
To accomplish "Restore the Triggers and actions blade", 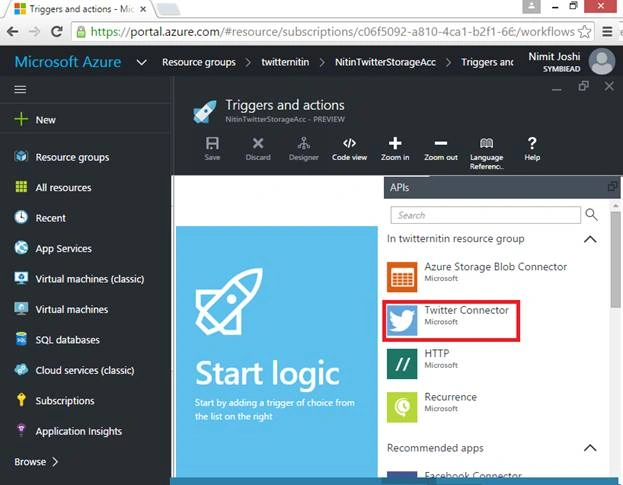I will tap(583, 86).
